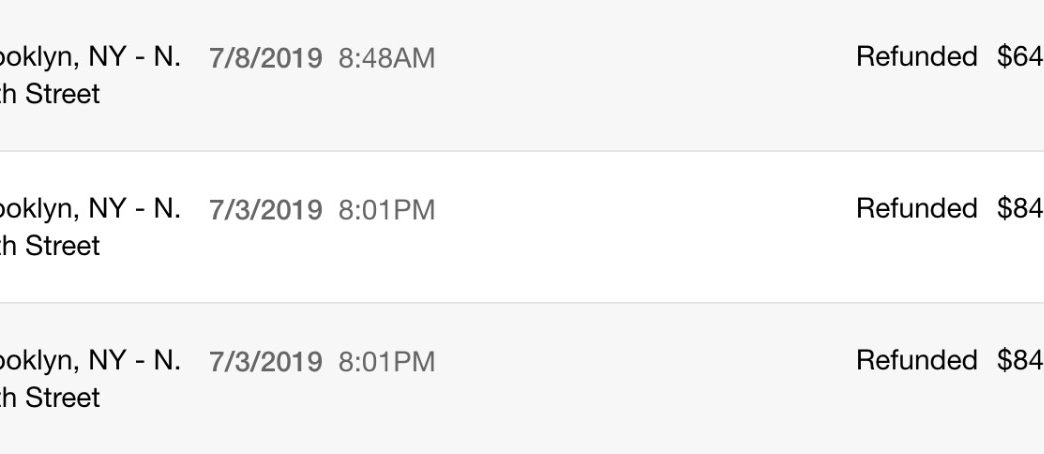
Task: Click the $64 refunded amount
Action: click(1020, 57)
